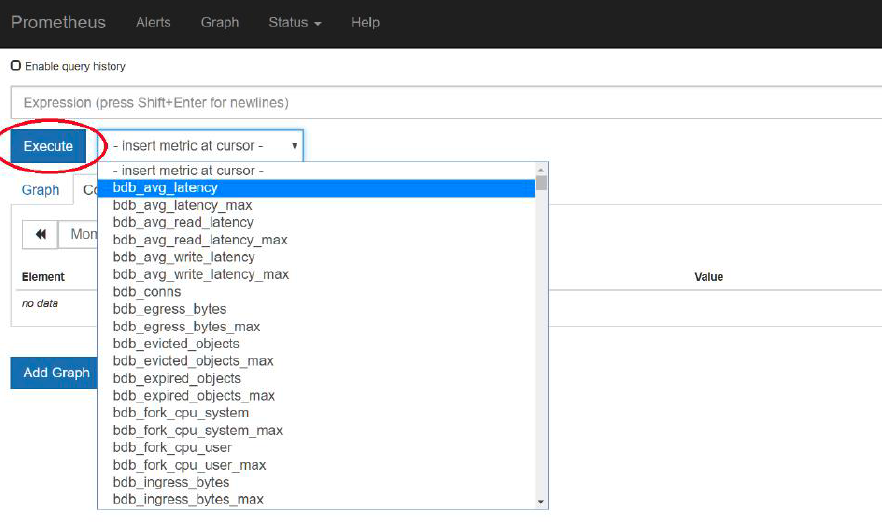The width and height of the screenshot is (882, 527).
Task: Click the Add Graph button
Action: [55, 373]
